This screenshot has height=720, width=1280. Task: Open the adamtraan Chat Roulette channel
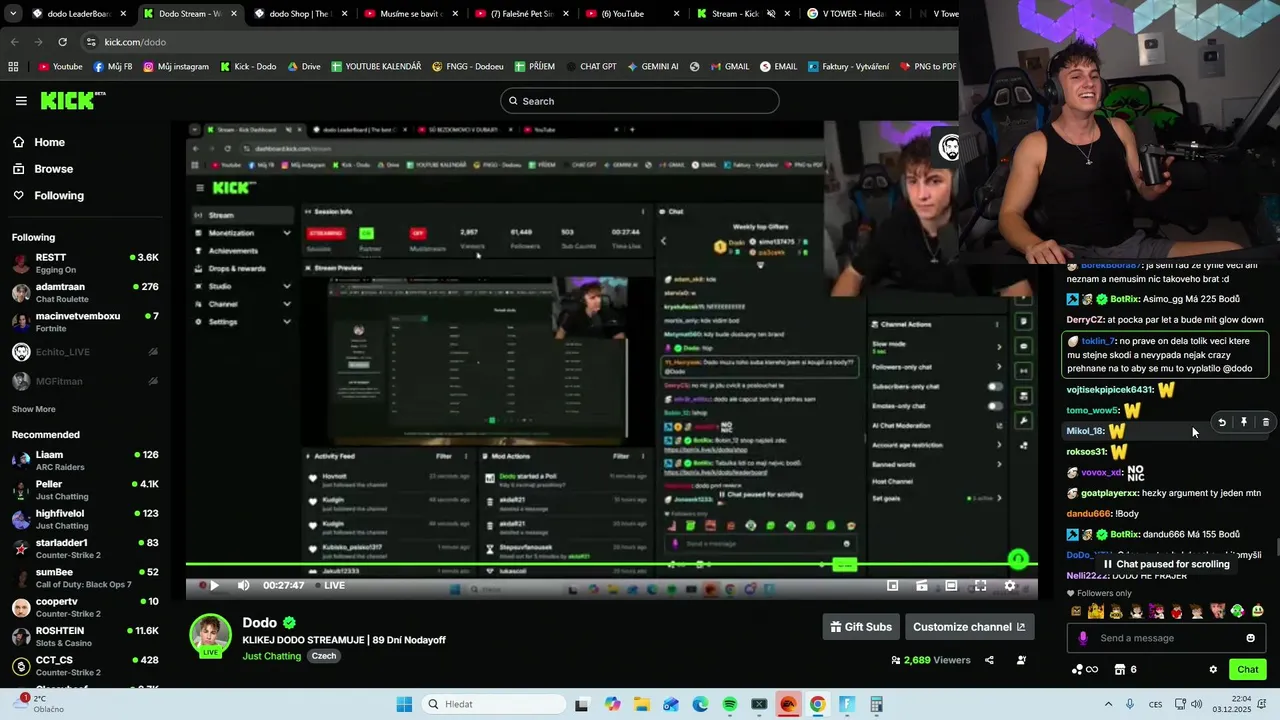[x=84, y=292]
